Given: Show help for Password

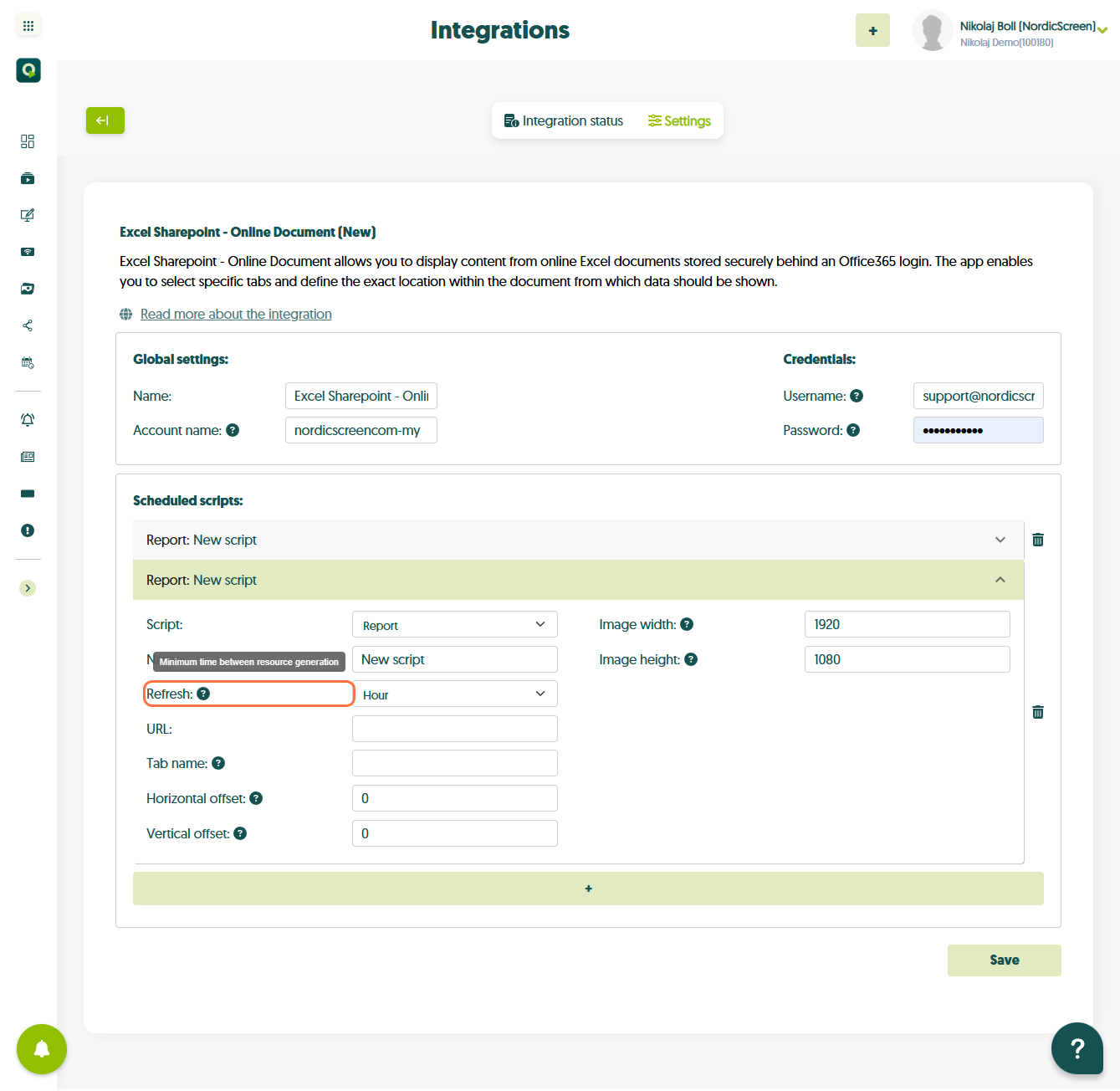Looking at the screenshot, I should click(x=853, y=430).
